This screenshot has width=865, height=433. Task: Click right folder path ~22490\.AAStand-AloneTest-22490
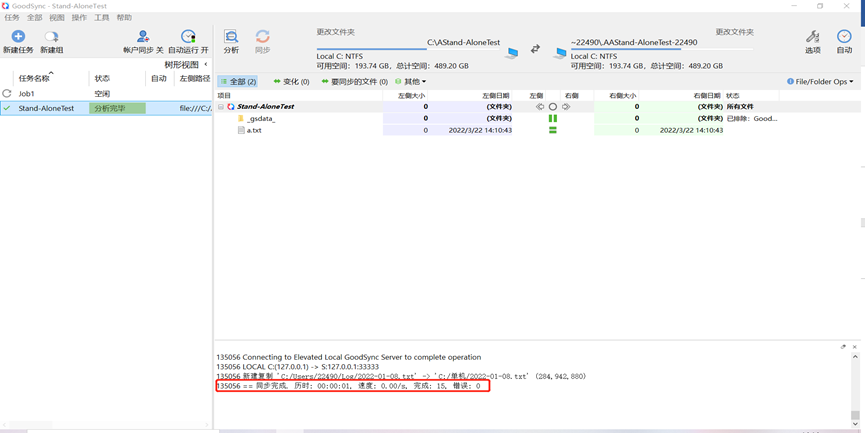pos(634,42)
